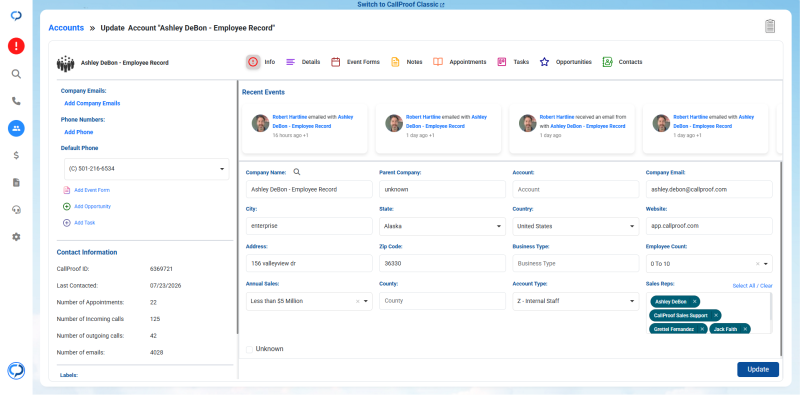Click the green plus Add Opportunity icon
Image resolution: width=800 pixels, height=395 pixels.
pos(66,207)
